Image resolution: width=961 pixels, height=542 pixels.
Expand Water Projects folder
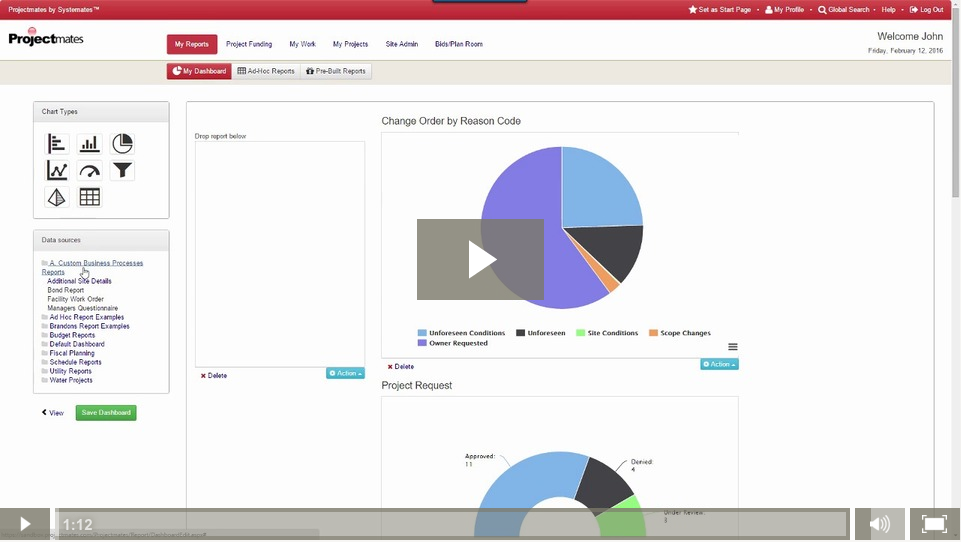[70, 380]
